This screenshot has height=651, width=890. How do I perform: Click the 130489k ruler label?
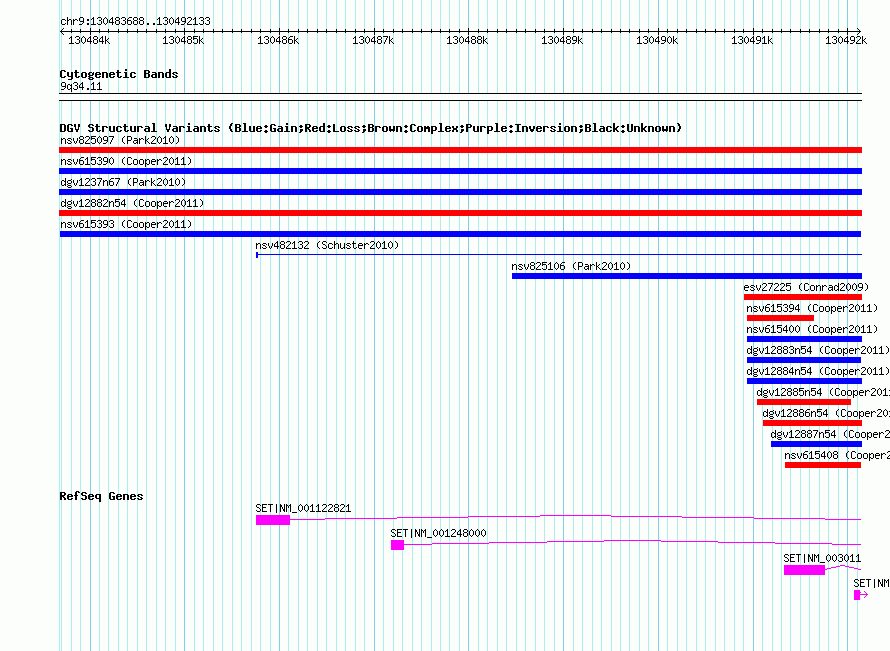click(x=562, y=40)
